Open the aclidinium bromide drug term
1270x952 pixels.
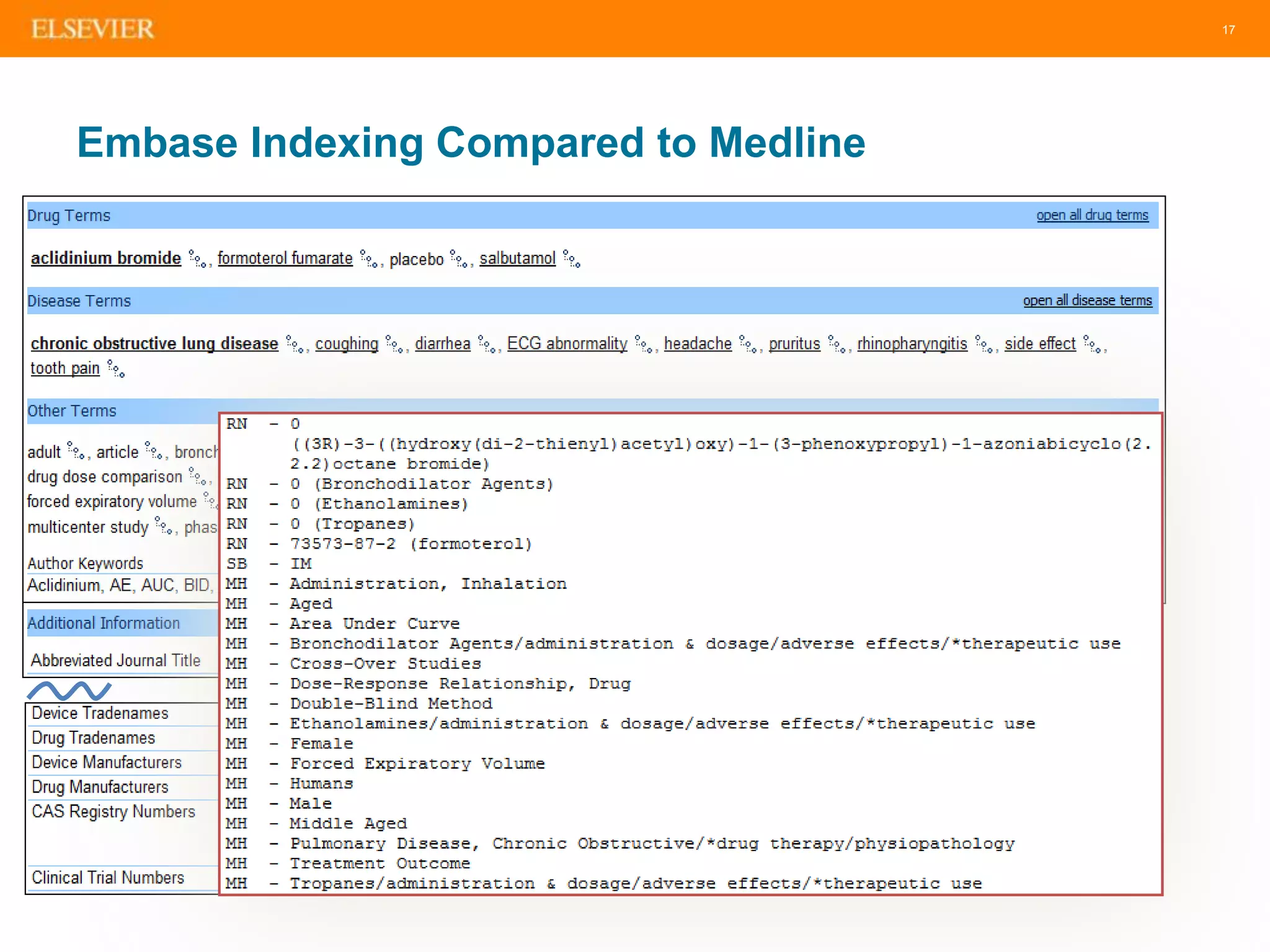(106, 258)
